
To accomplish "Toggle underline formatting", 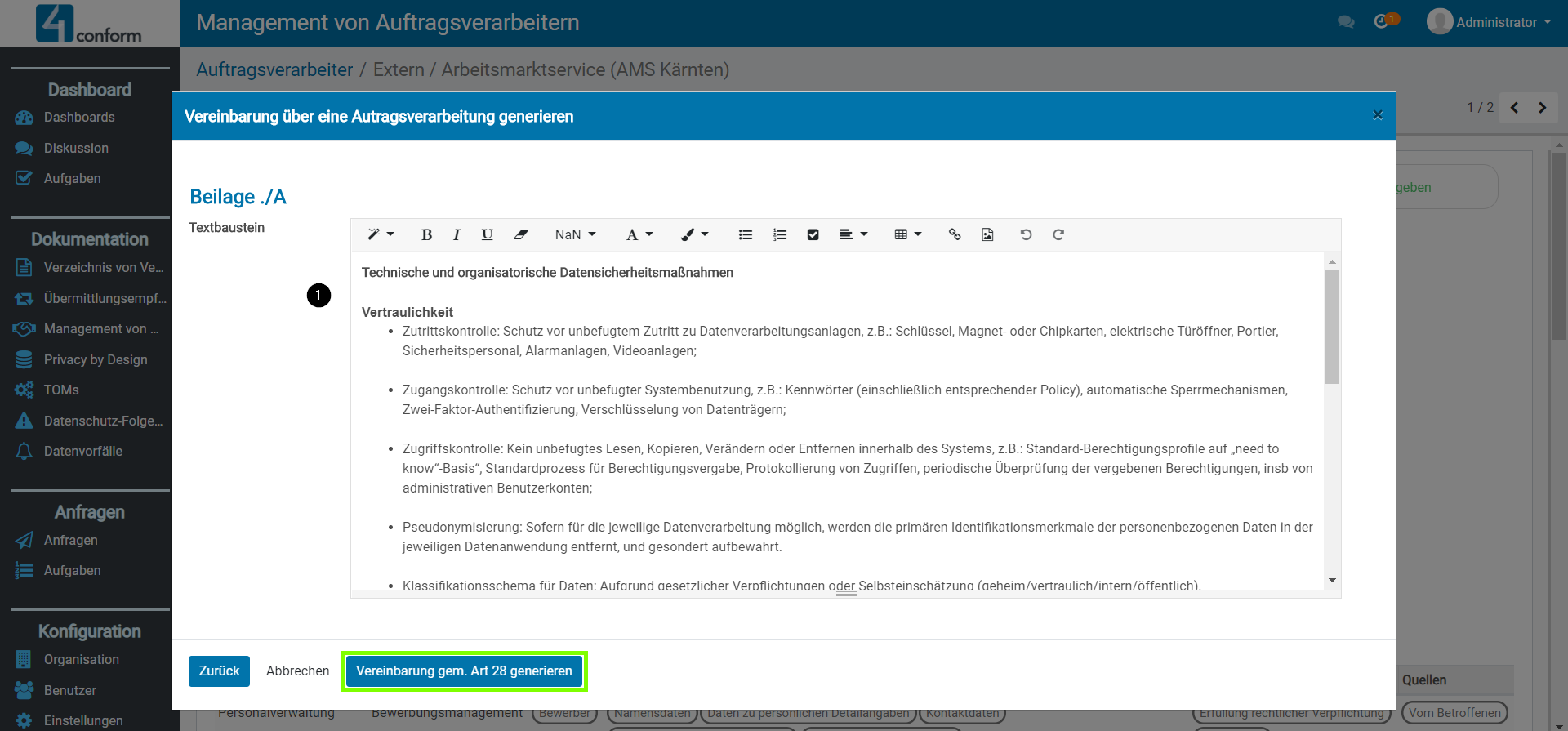I will [487, 235].
